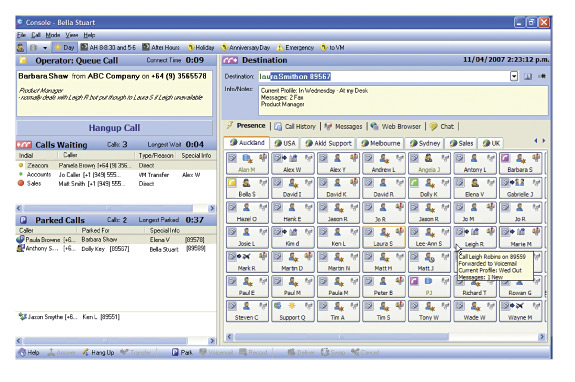The height and width of the screenshot is (382, 575).
Task: Switch to Holiday mode
Action: pos(201,48)
